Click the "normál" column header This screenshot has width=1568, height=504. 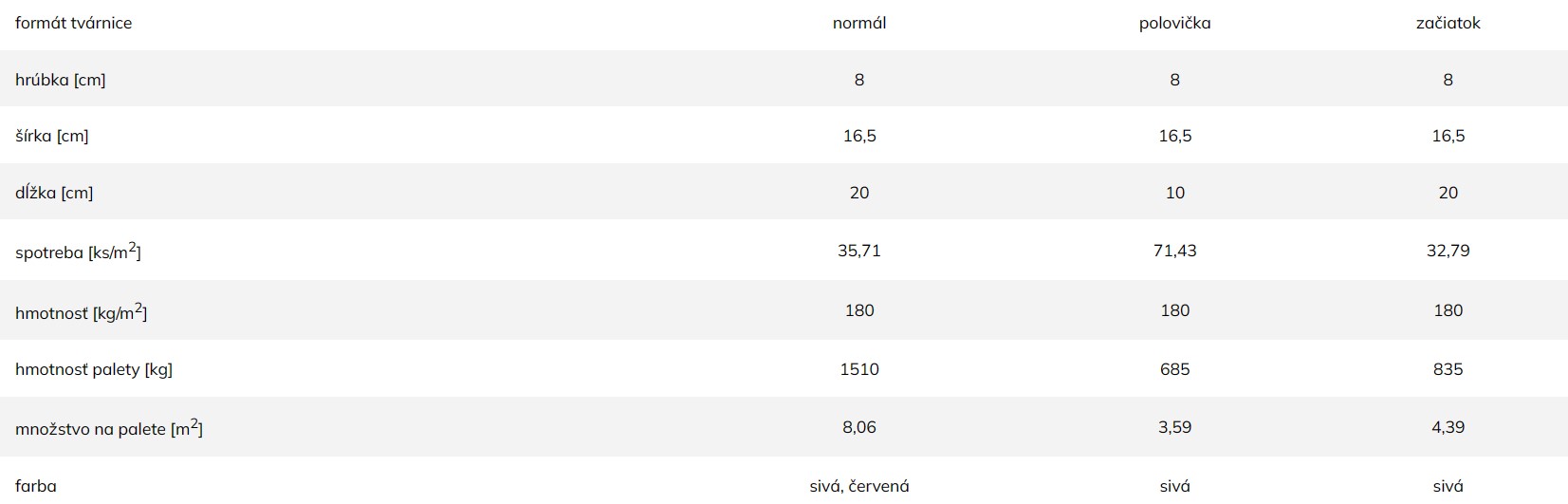pos(859,24)
